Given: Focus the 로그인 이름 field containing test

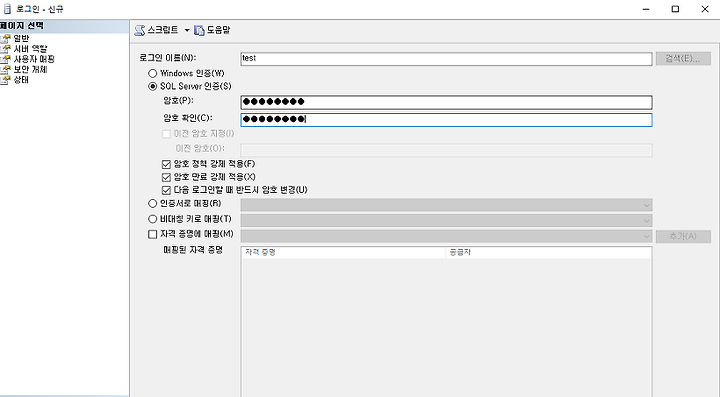Looking at the screenshot, I should point(446,58).
